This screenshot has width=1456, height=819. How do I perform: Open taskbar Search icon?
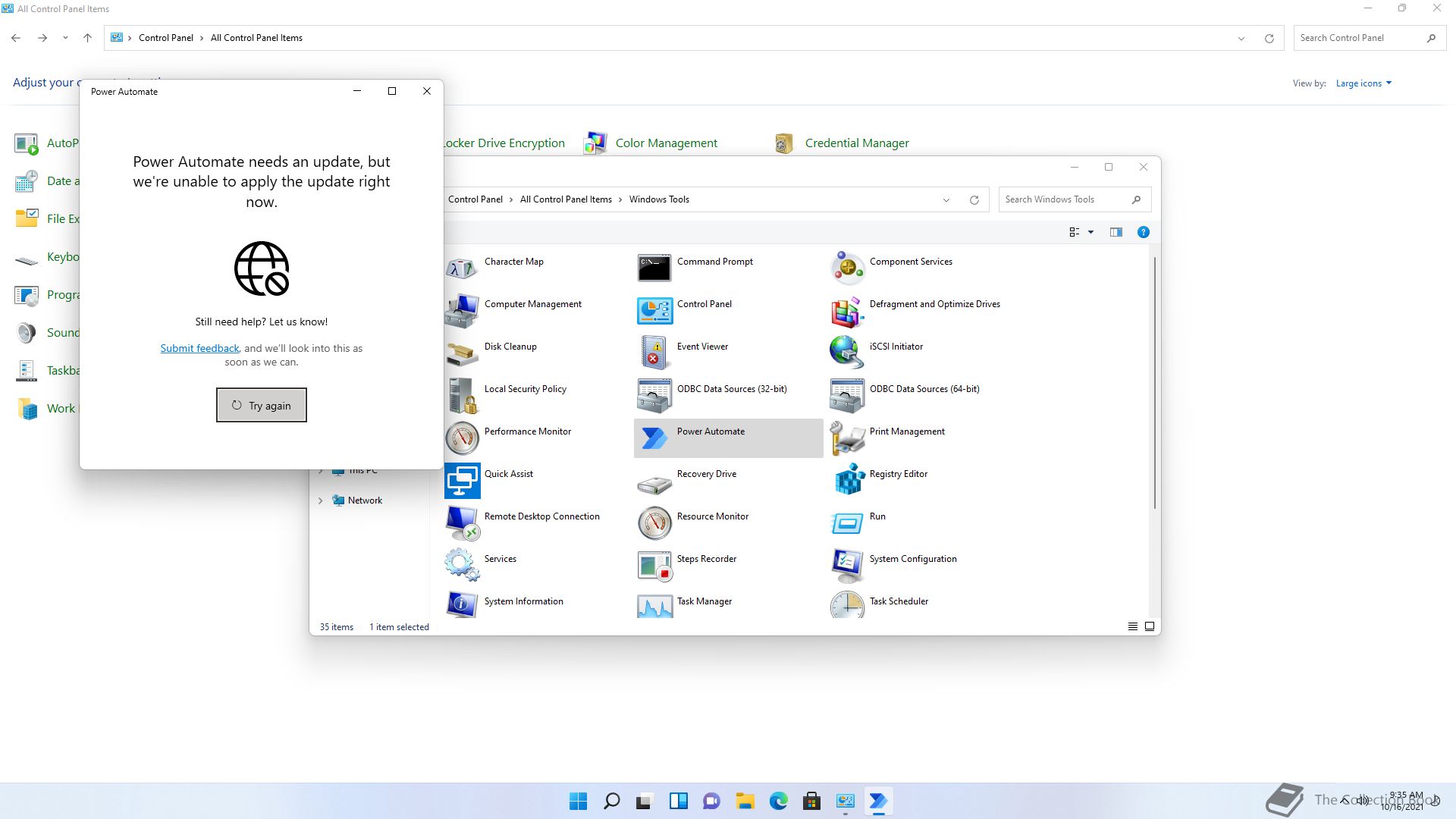[611, 801]
